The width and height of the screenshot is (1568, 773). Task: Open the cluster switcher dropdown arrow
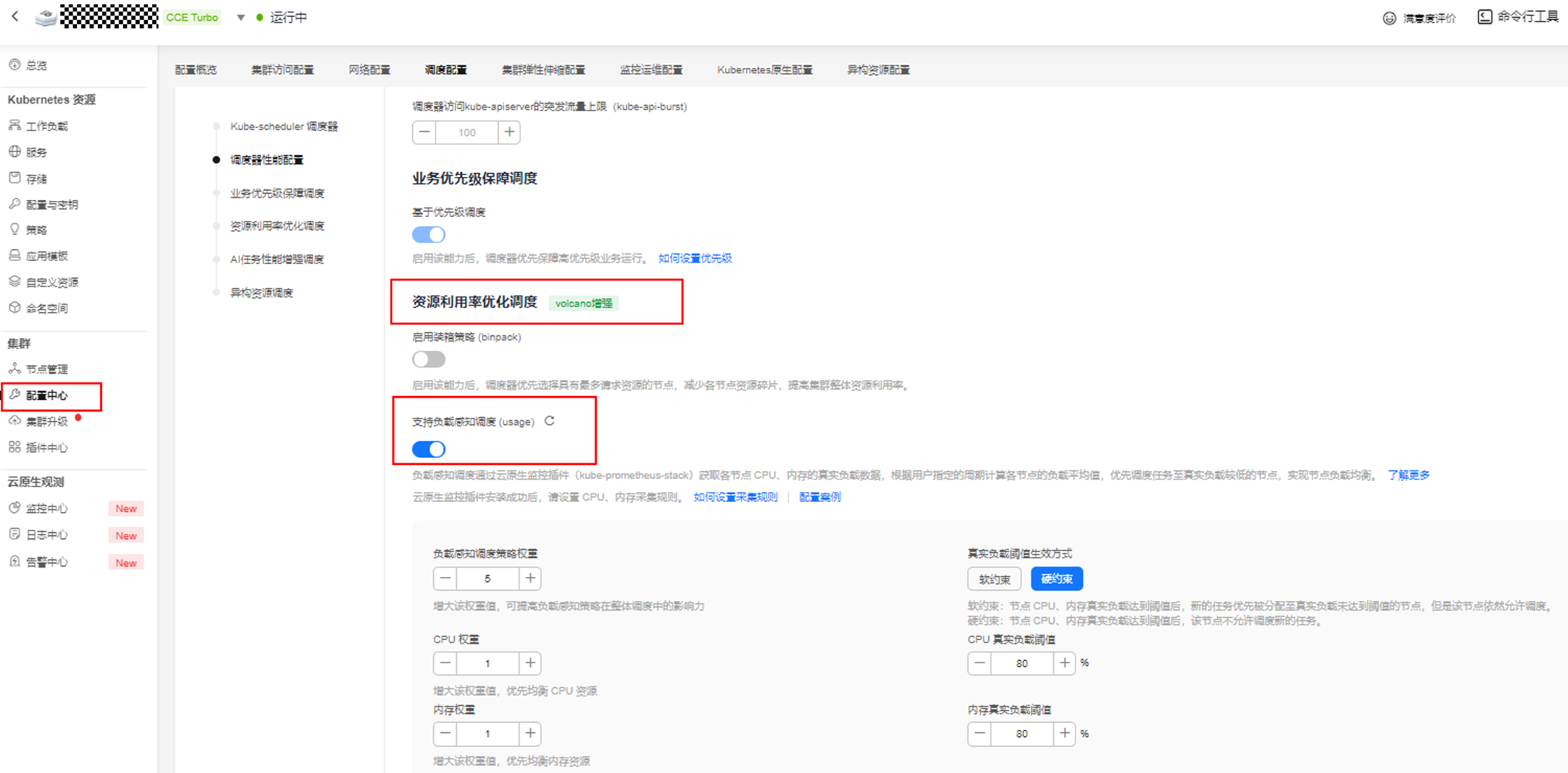tap(241, 17)
